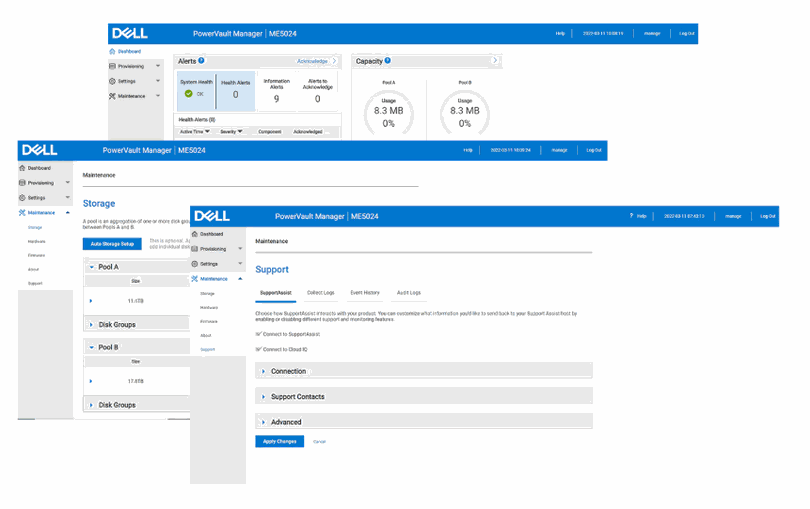810x509 pixels.
Task: Click the Acknowledge link in Alerts panel
Action: (312, 61)
